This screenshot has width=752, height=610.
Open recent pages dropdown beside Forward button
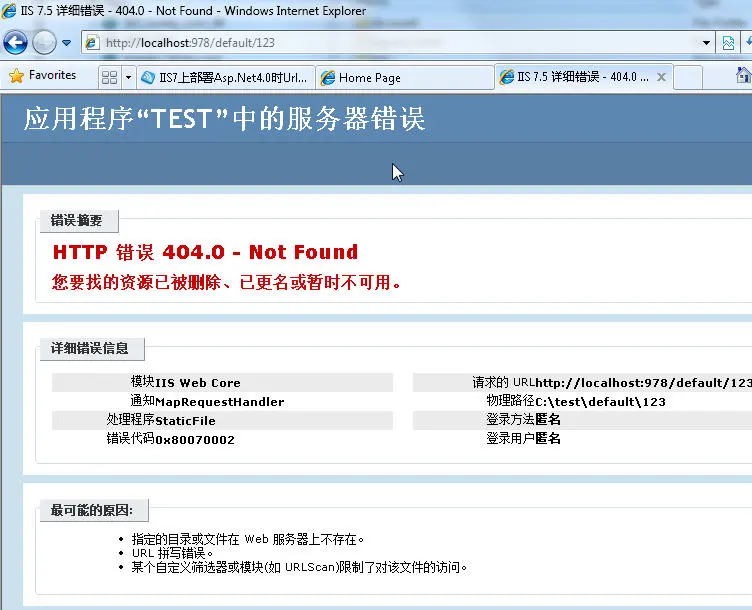[x=67, y=43]
